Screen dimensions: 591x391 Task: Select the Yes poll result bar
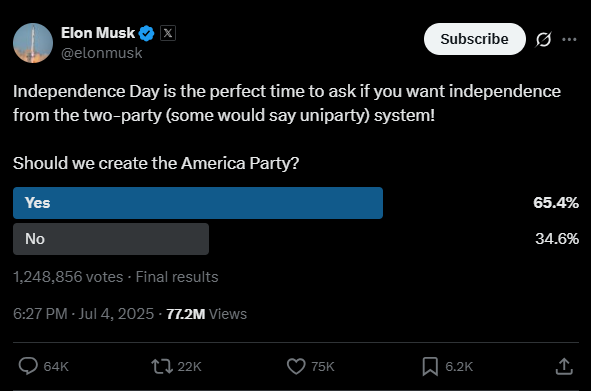[x=198, y=203]
